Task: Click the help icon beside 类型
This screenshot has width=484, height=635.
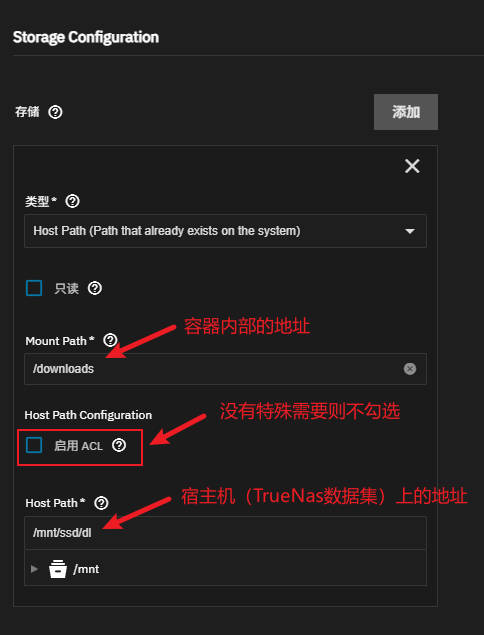Action: click(72, 201)
